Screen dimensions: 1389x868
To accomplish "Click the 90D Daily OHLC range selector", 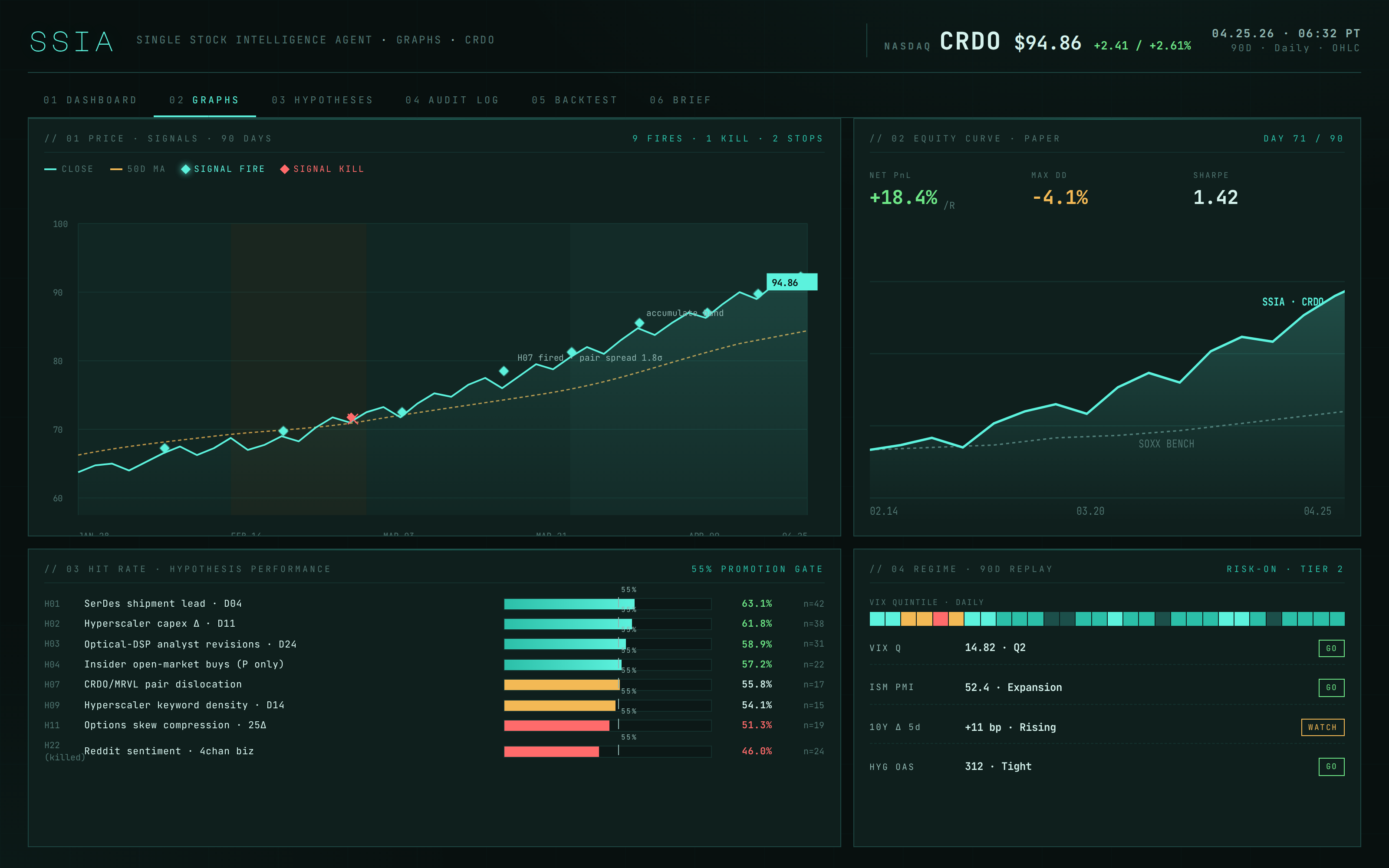I will point(1295,48).
